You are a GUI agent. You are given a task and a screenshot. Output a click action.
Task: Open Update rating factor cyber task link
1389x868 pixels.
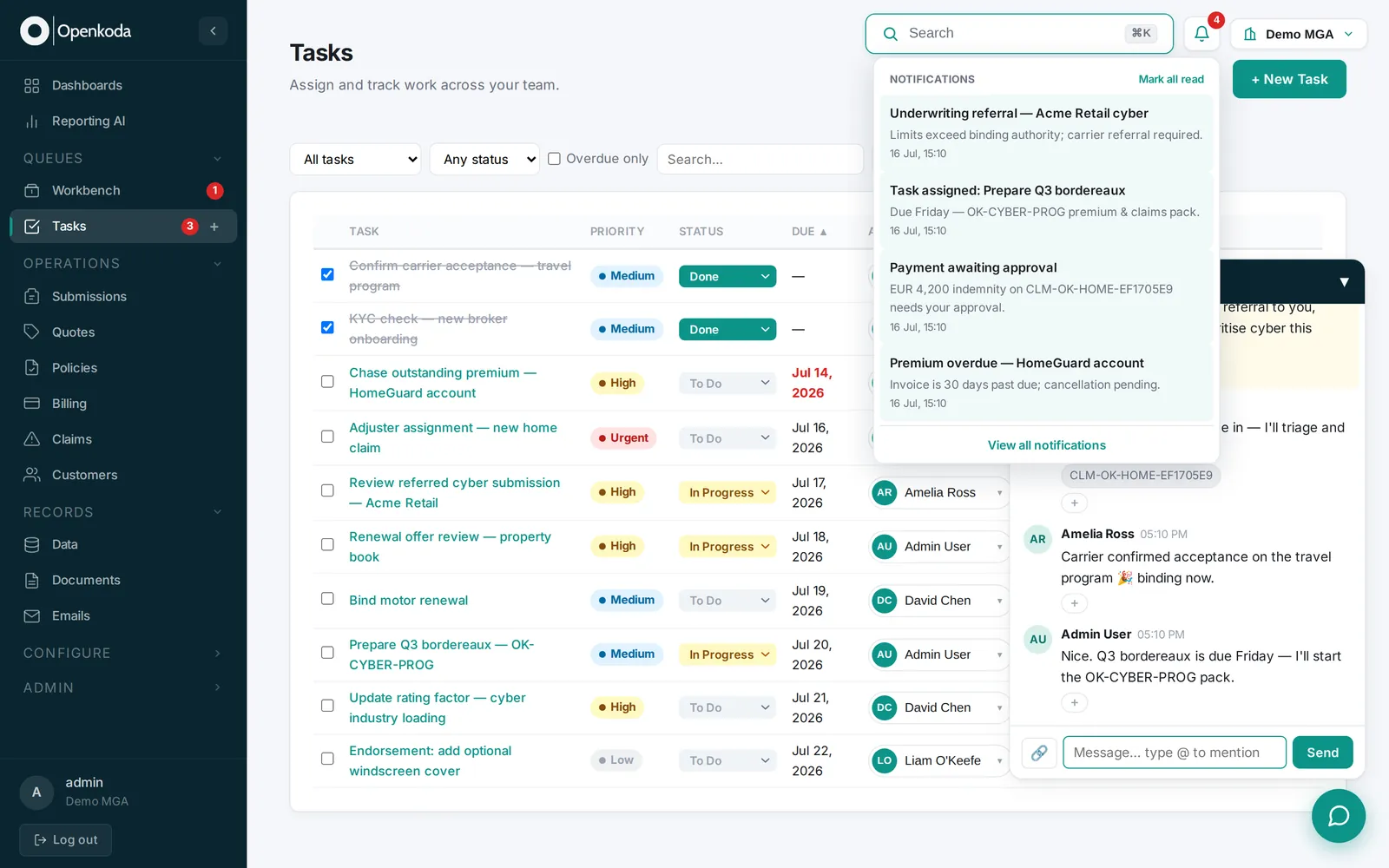(x=438, y=708)
